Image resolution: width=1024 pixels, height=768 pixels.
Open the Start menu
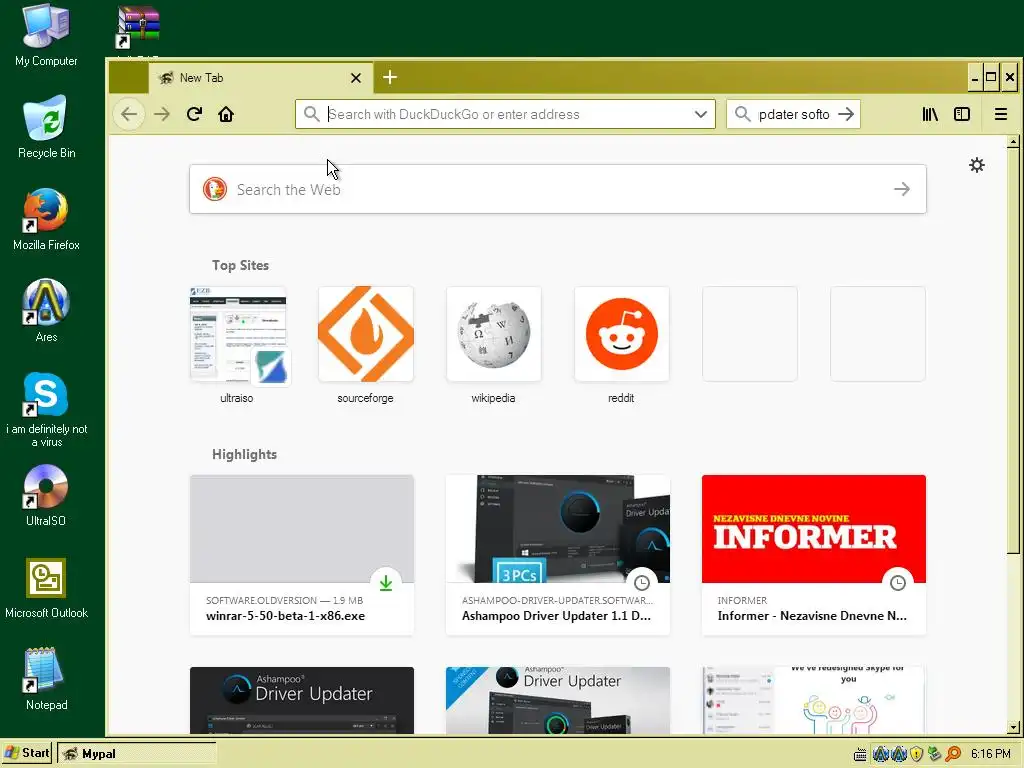click(27, 753)
